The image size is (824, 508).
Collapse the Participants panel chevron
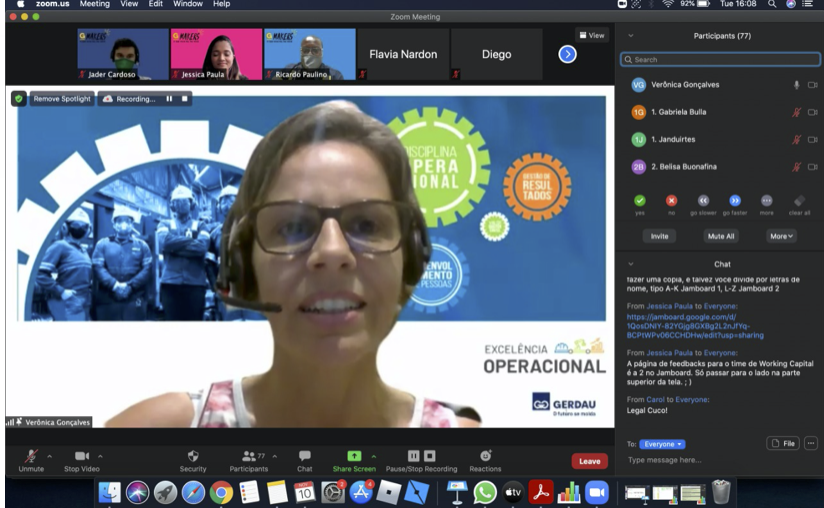pyautogui.click(x=631, y=36)
